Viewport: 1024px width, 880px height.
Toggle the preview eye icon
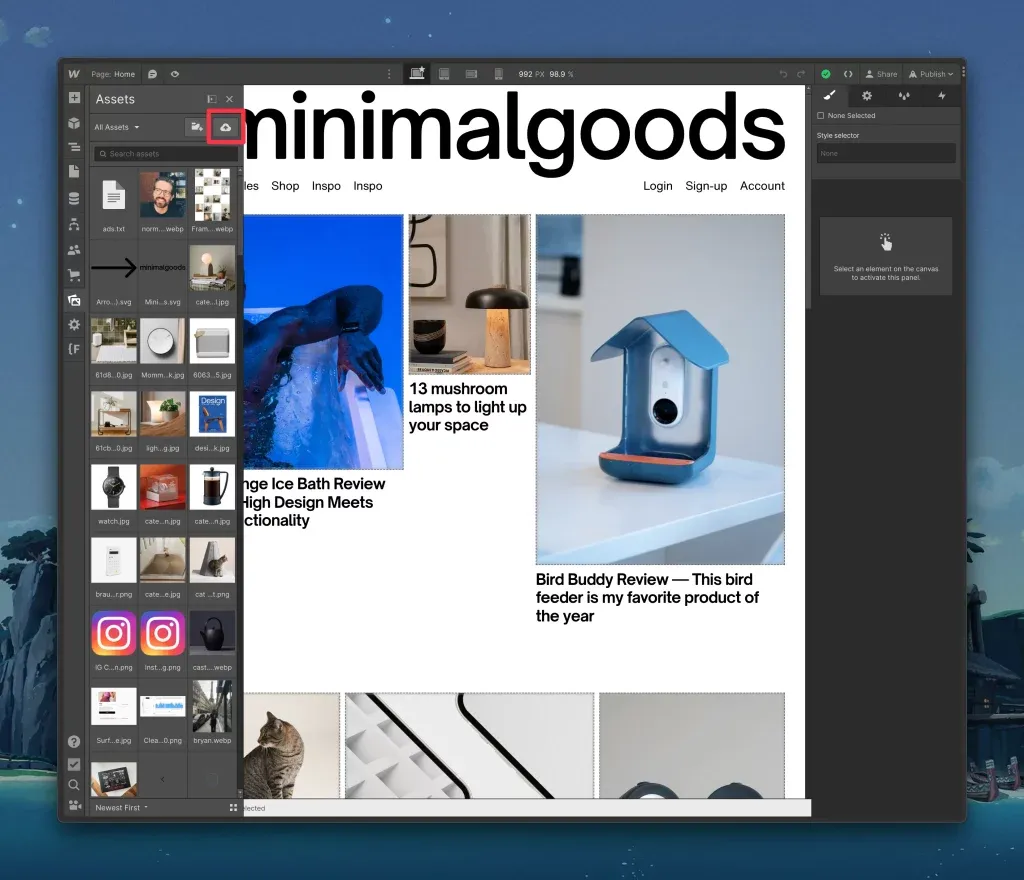pyautogui.click(x=175, y=74)
